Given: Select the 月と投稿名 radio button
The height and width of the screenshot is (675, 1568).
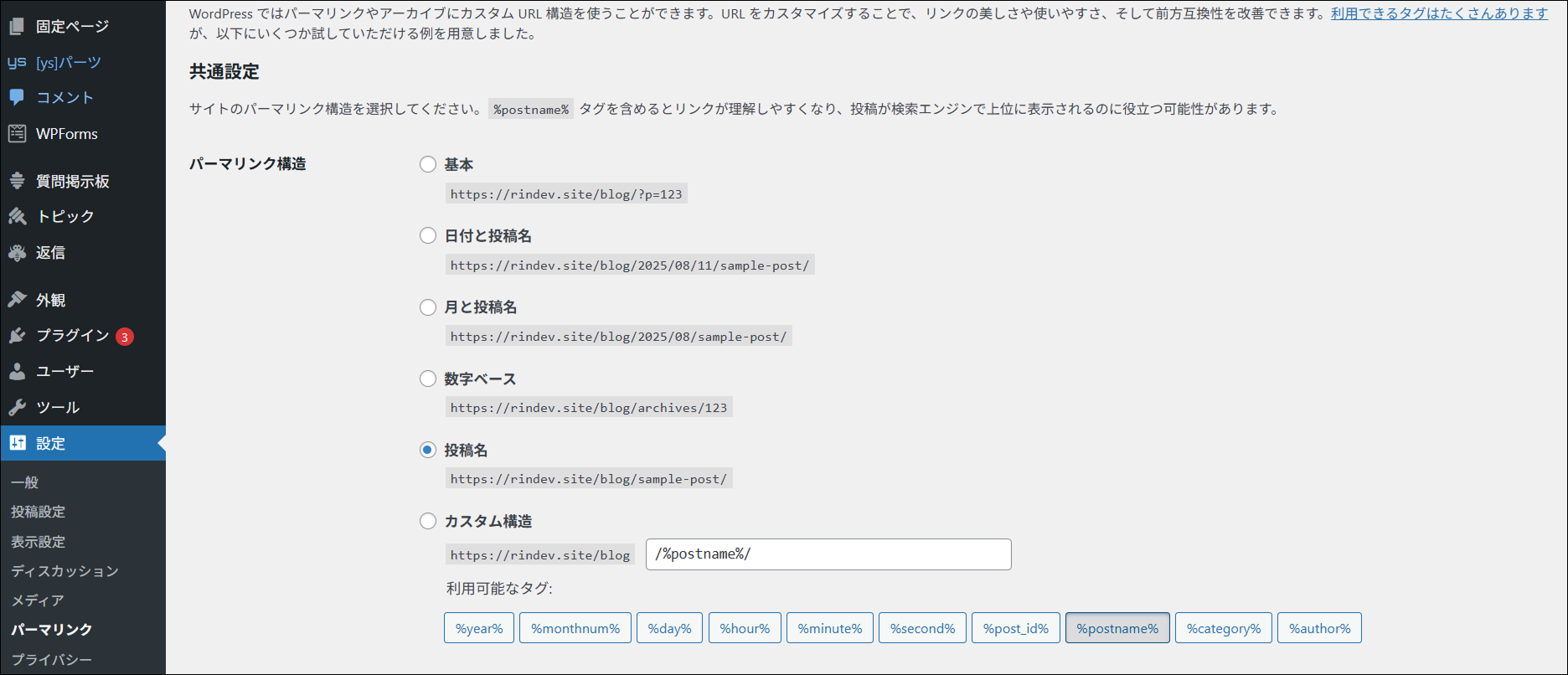Looking at the screenshot, I should tap(428, 307).
